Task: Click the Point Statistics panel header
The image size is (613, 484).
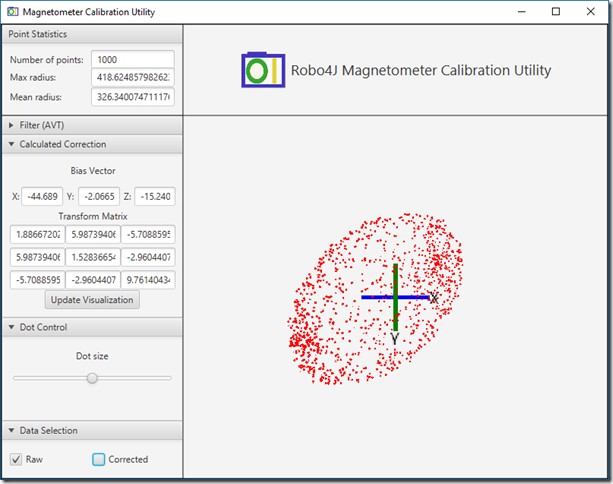Action: pyautogui.click(x=92, y=34)
